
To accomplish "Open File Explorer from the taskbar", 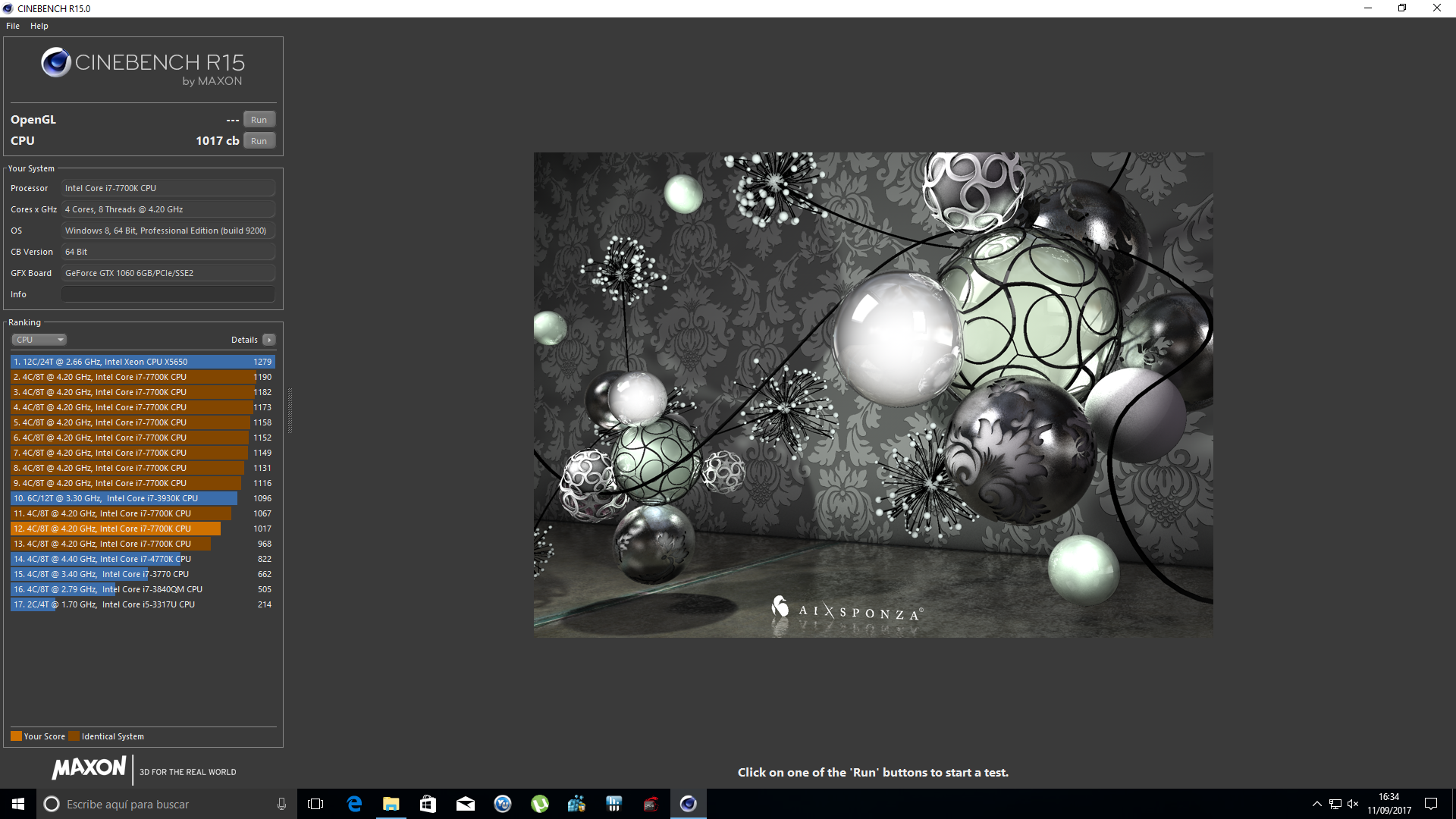I will (391, 804).
